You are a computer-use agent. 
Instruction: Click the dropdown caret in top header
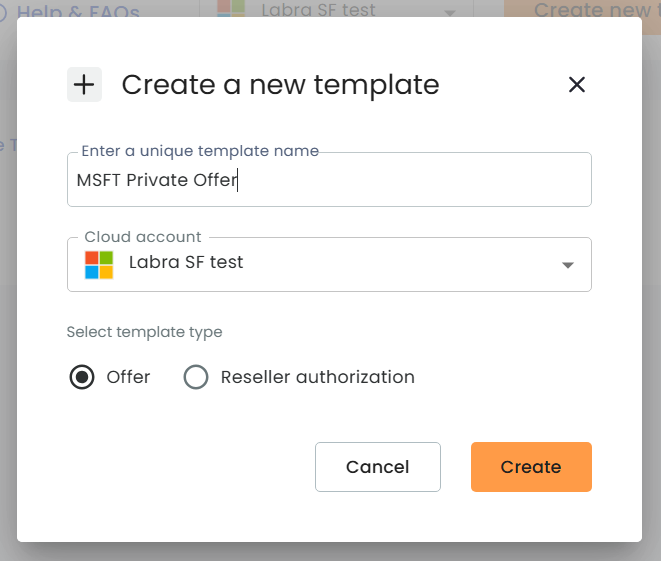(450, 13)
